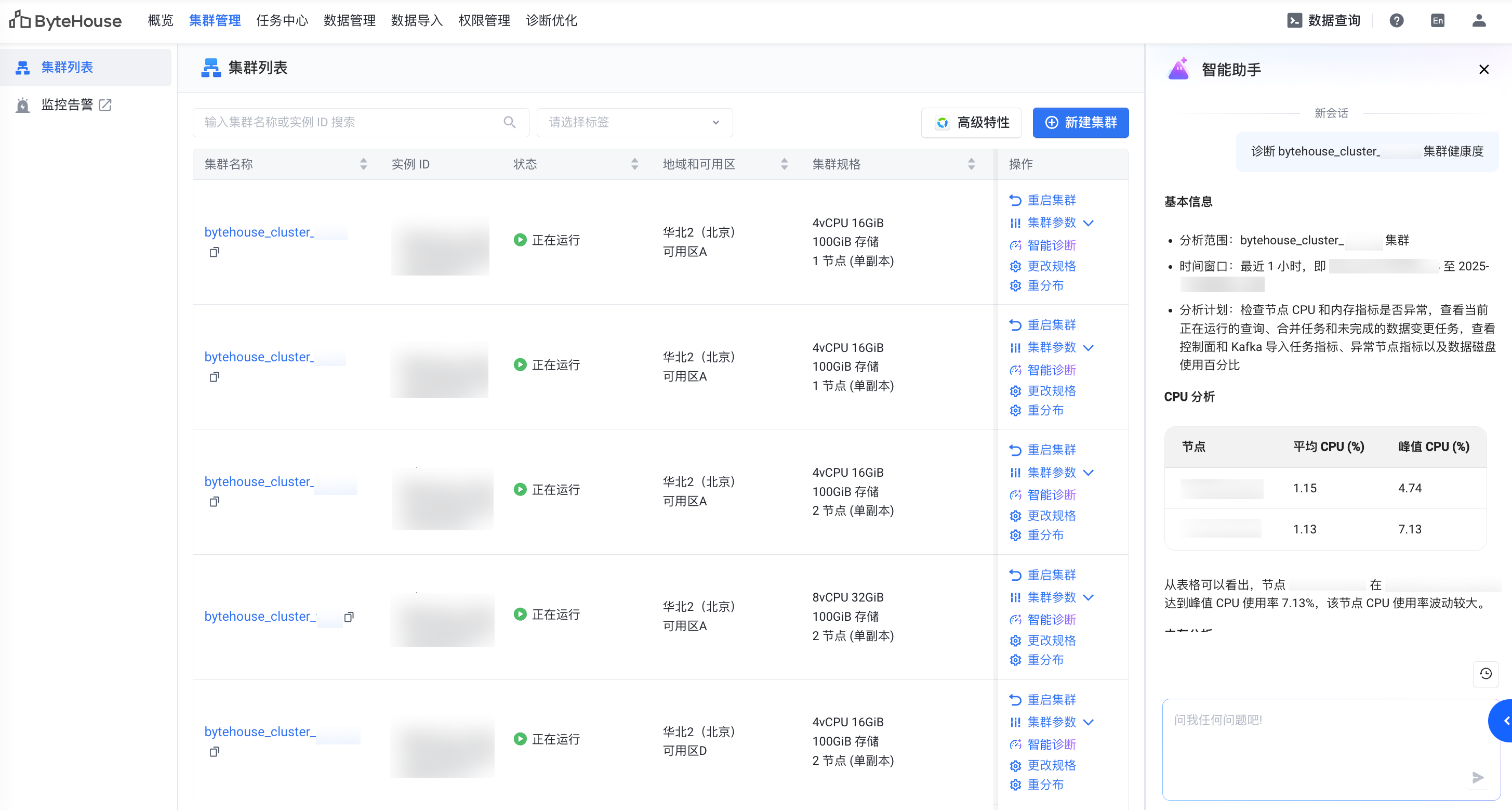1512x810 pixels.
Task: Sort table by 状态 column
Action: click(x=634, y=164)
